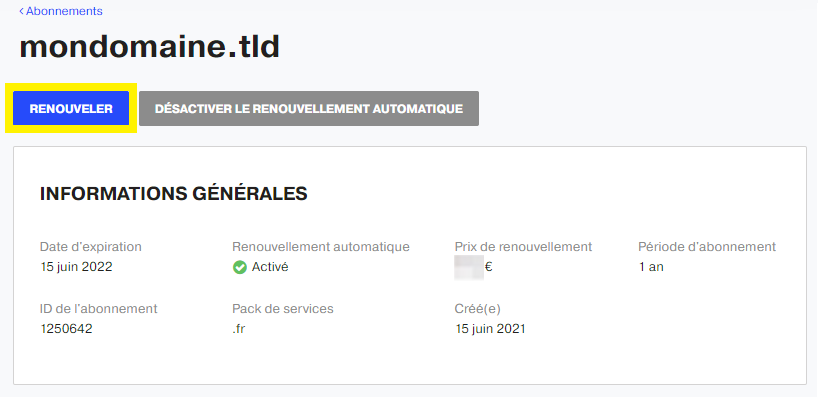
Task: Click the green check mark icon
Action: tap(239, 268)
